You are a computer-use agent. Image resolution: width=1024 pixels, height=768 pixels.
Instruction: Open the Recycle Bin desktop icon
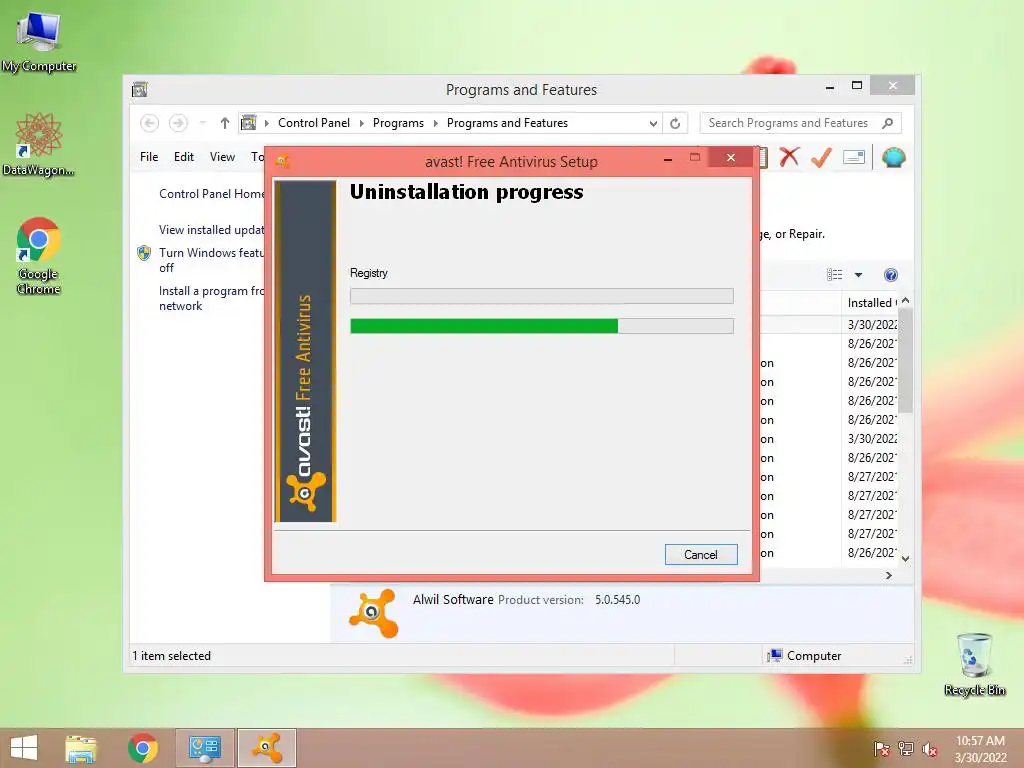(974, 664)
